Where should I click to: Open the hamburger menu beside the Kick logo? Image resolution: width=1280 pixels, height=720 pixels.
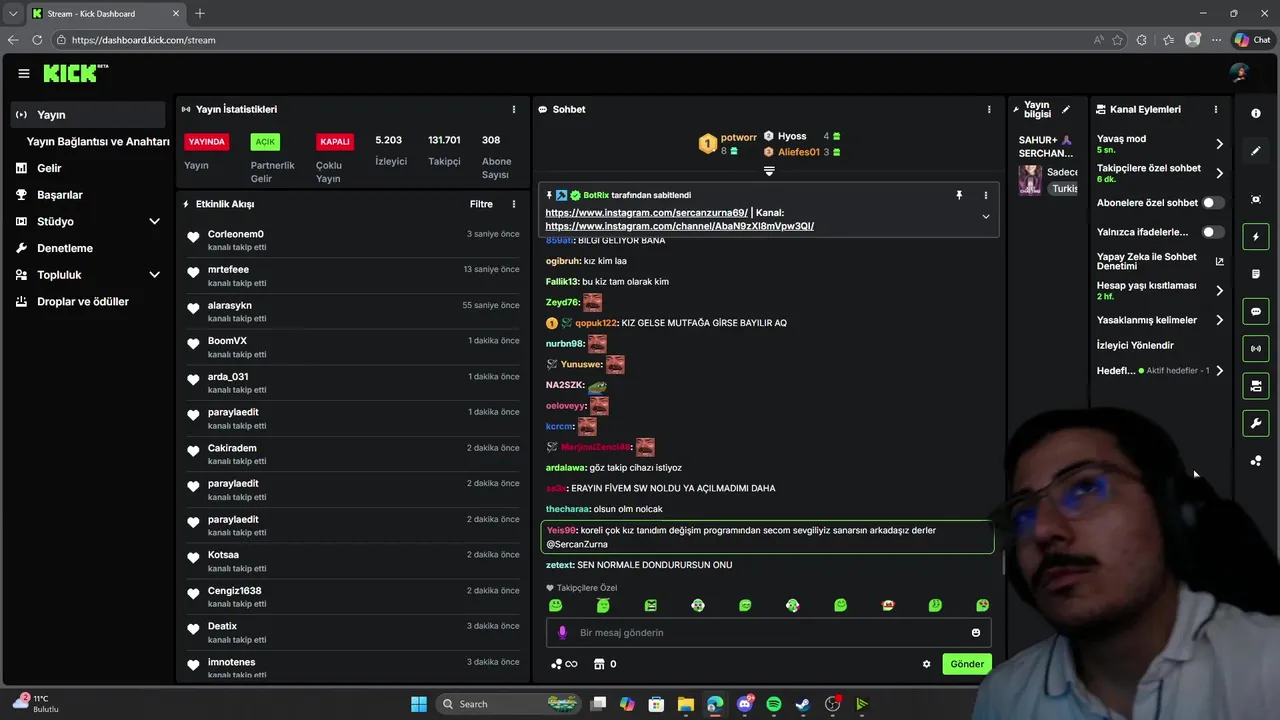click(x=23, y=73)
